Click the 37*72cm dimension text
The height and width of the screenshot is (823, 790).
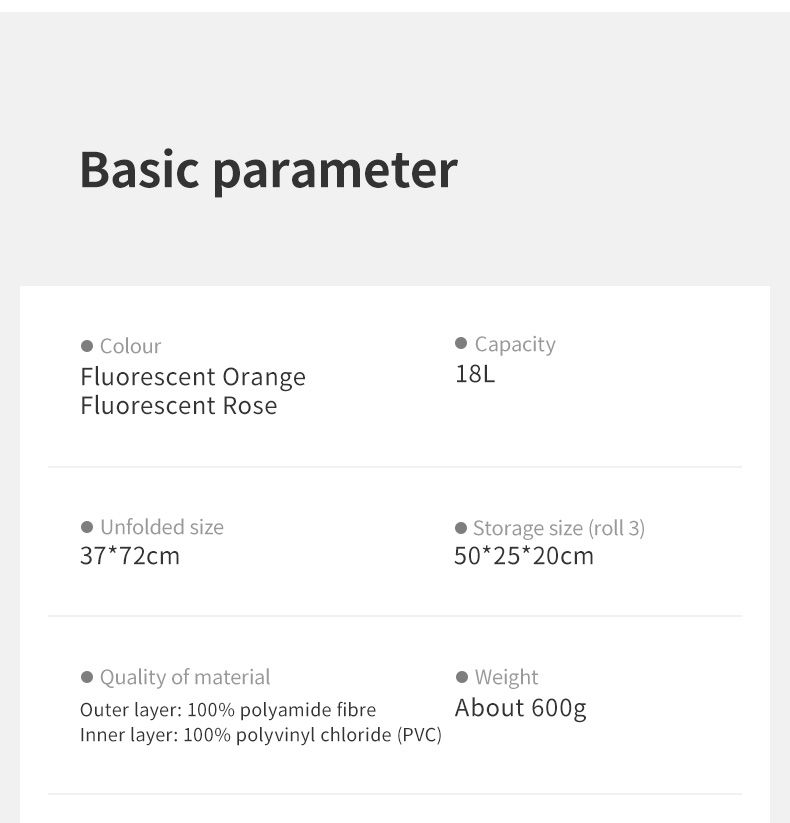coord(130,556)
